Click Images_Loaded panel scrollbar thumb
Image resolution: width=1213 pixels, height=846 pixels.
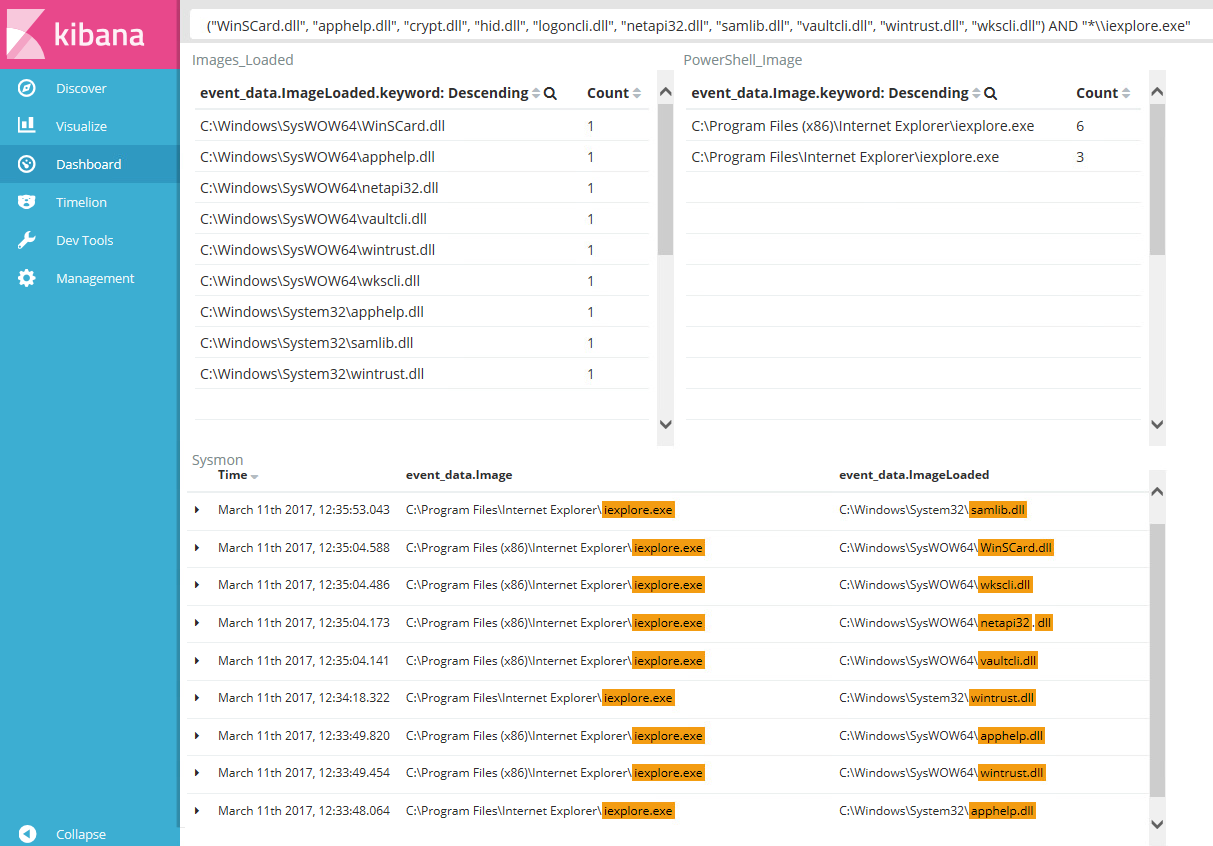pyautogui.click(x=665, y=179)
